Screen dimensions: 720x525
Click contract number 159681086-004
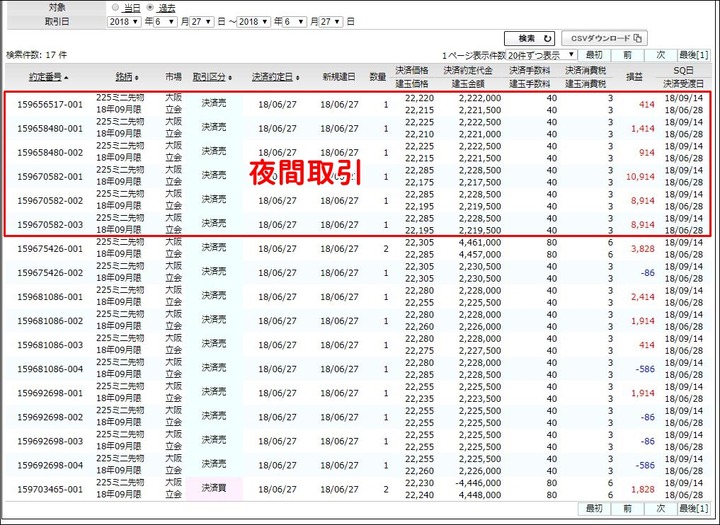(x=50, y=369)
